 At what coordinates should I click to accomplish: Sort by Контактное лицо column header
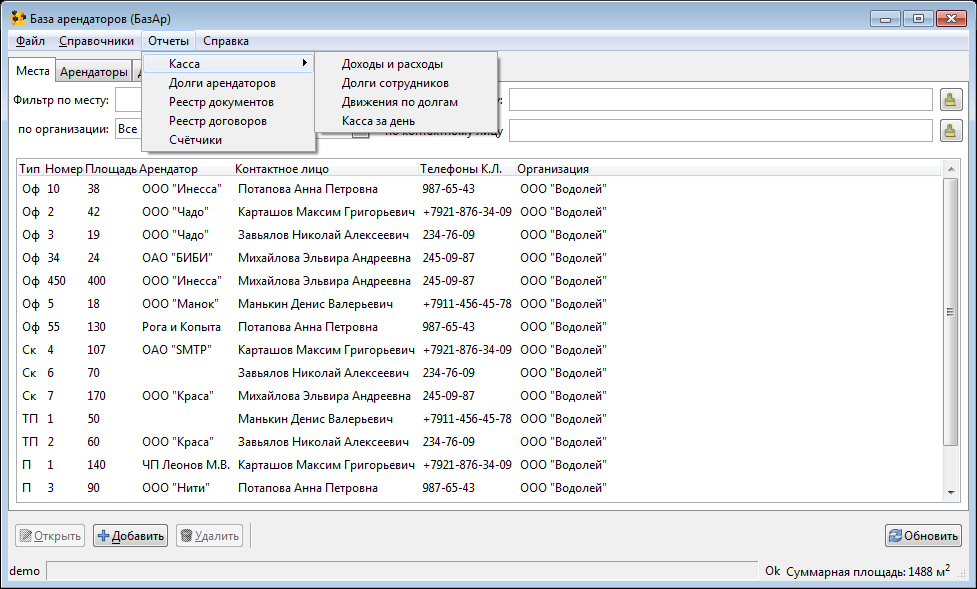pyautogui.click(x=325, y=168)
